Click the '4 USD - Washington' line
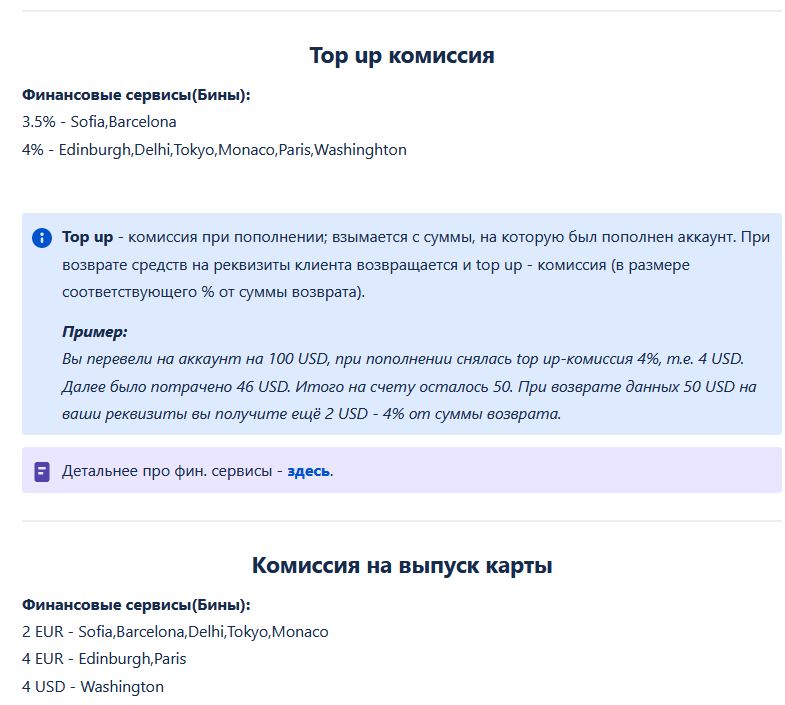785x705 pixels. click(93, 687)
